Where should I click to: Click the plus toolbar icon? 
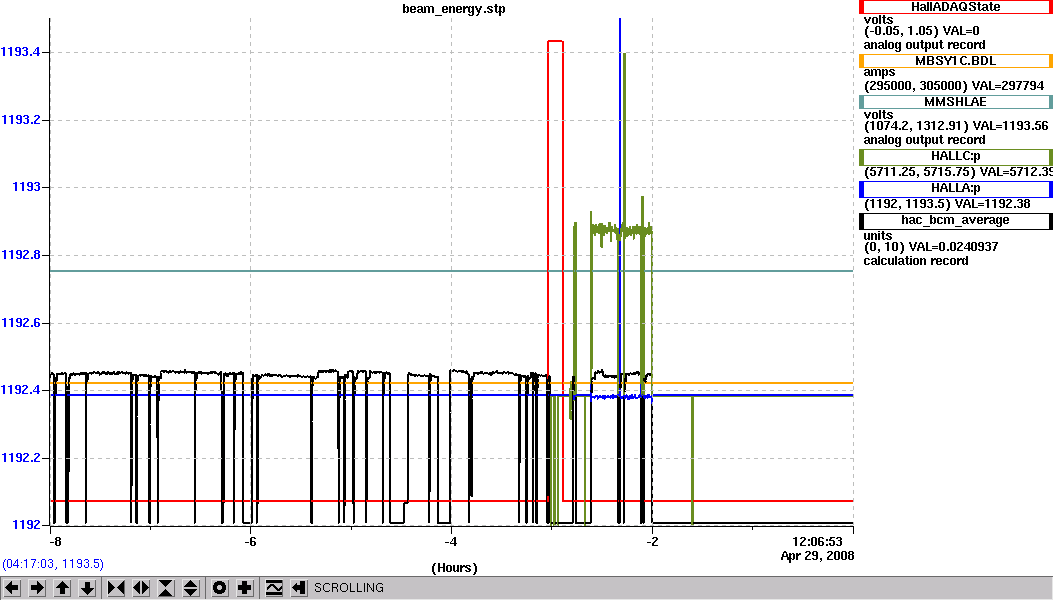tap(244, 589)
